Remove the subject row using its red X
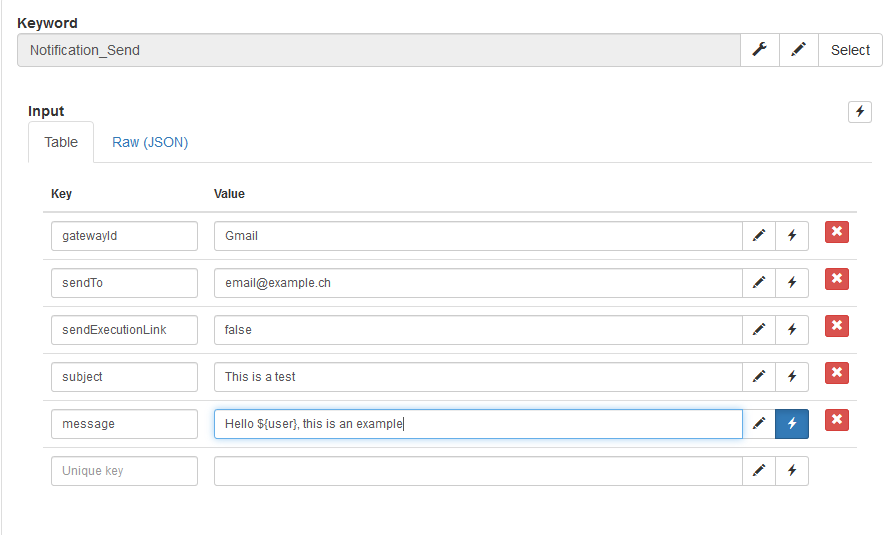 point(837,373)
